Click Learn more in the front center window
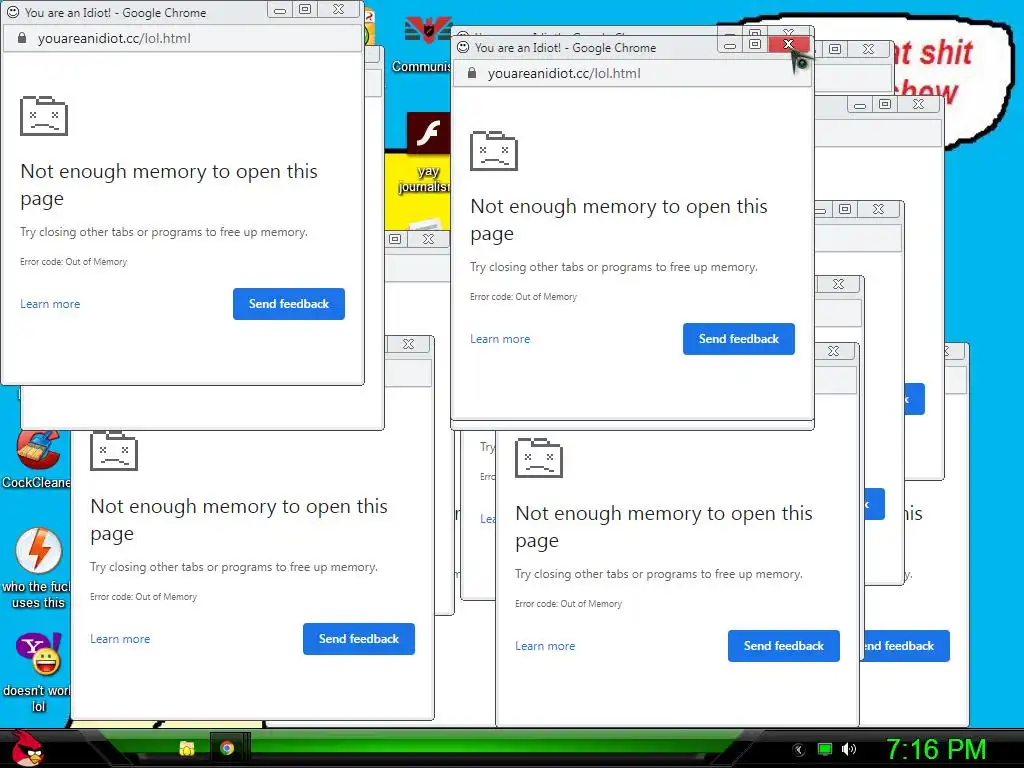1024x768 pixels. (x=500, y=339)
